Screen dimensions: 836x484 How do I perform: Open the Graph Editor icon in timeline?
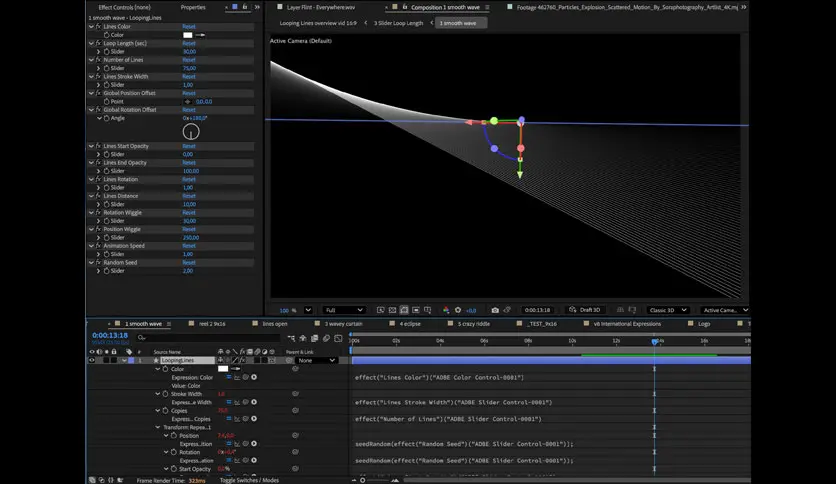[x=338, y=338]
